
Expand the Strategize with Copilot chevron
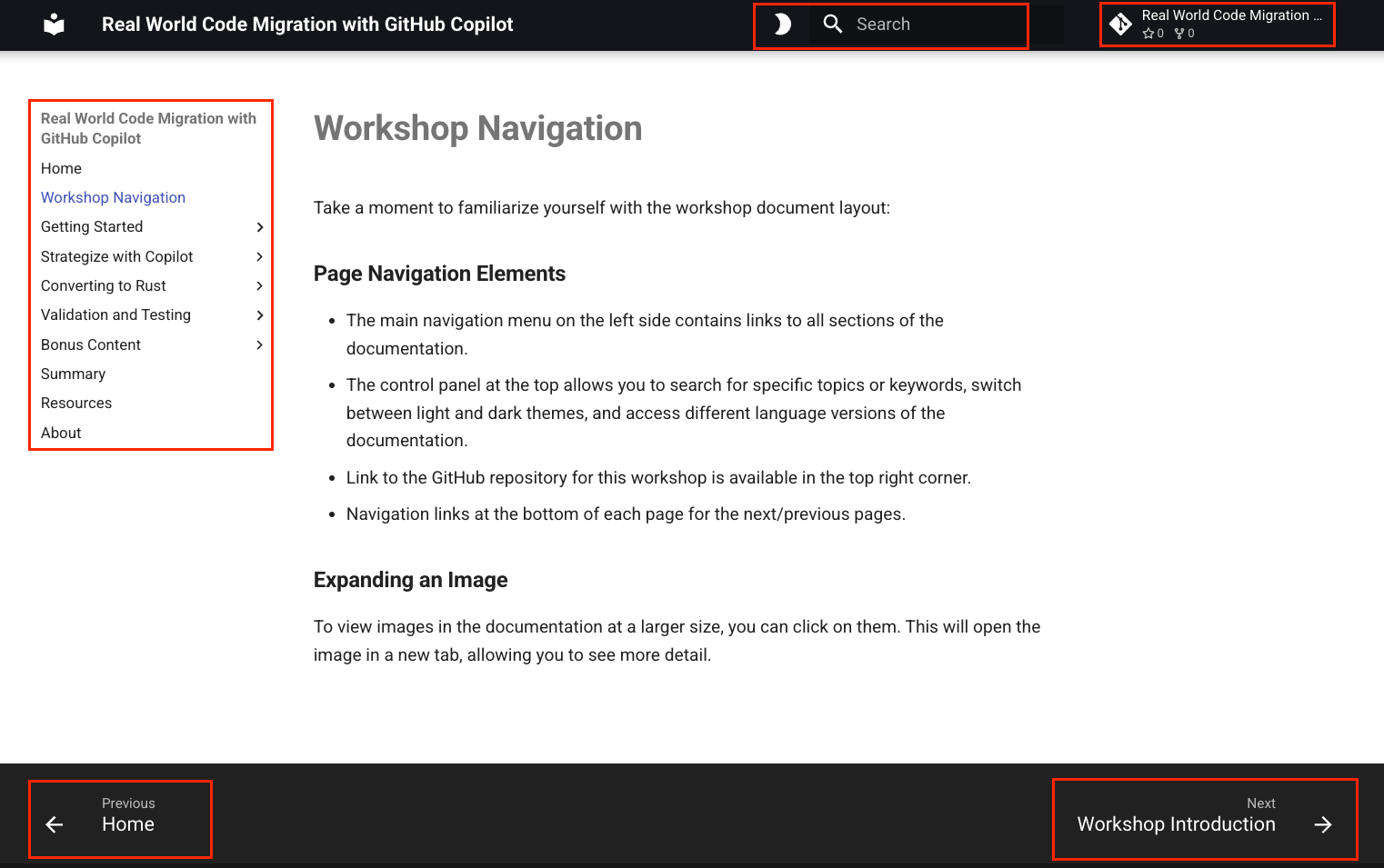pos(259,257)
